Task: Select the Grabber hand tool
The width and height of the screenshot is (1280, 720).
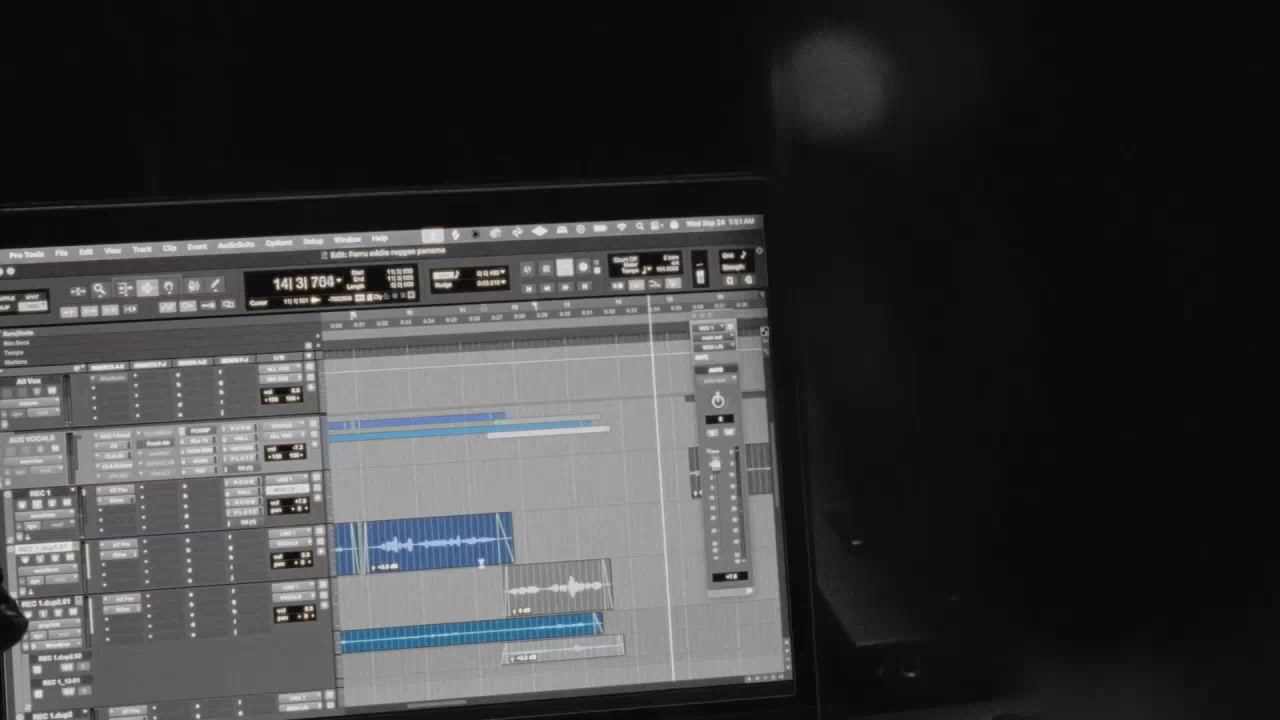Action: click(x=169, y=288)
